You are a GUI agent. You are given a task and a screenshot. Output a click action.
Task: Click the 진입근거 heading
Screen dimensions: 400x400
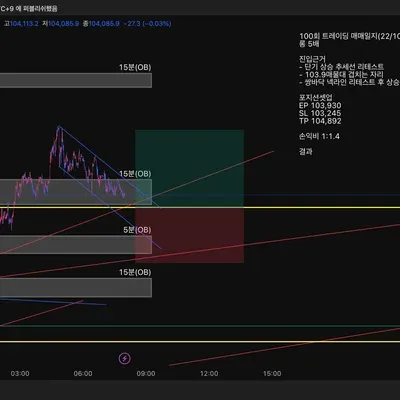coord(312,59)
